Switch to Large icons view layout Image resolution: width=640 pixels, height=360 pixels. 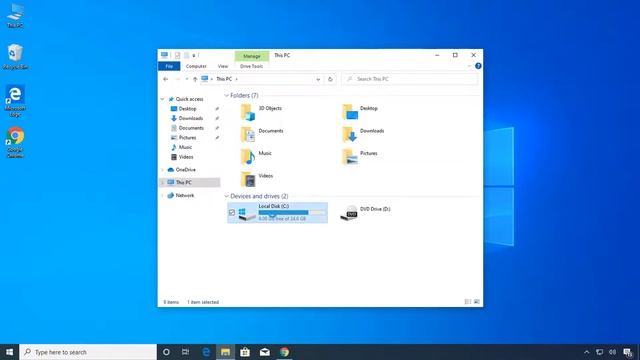[476, 302]
